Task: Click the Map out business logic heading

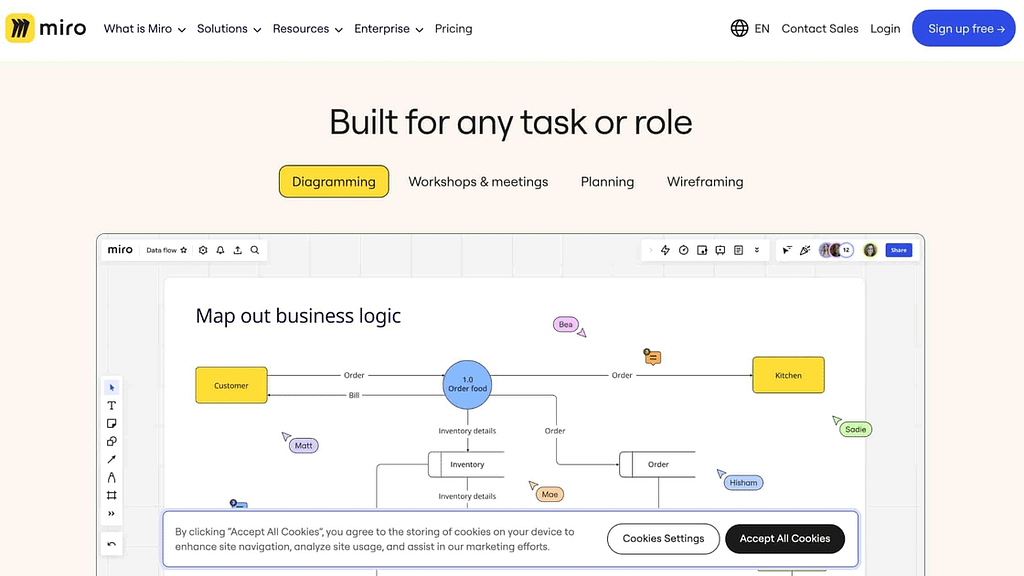Action: pos(298,316)
